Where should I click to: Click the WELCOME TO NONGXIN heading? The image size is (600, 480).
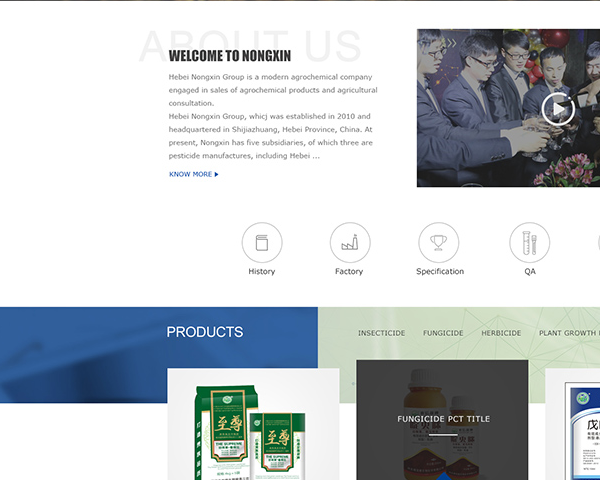[230, 56]
